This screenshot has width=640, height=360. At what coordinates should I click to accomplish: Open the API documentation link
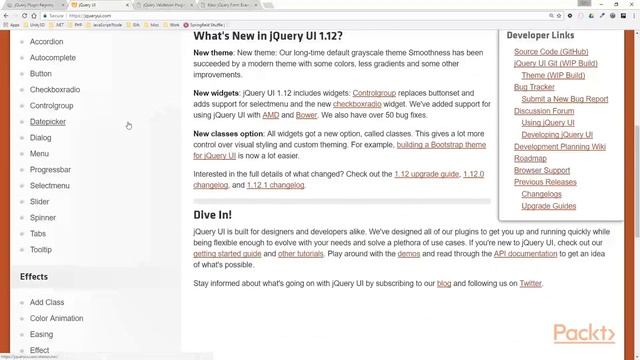[525, 253]
